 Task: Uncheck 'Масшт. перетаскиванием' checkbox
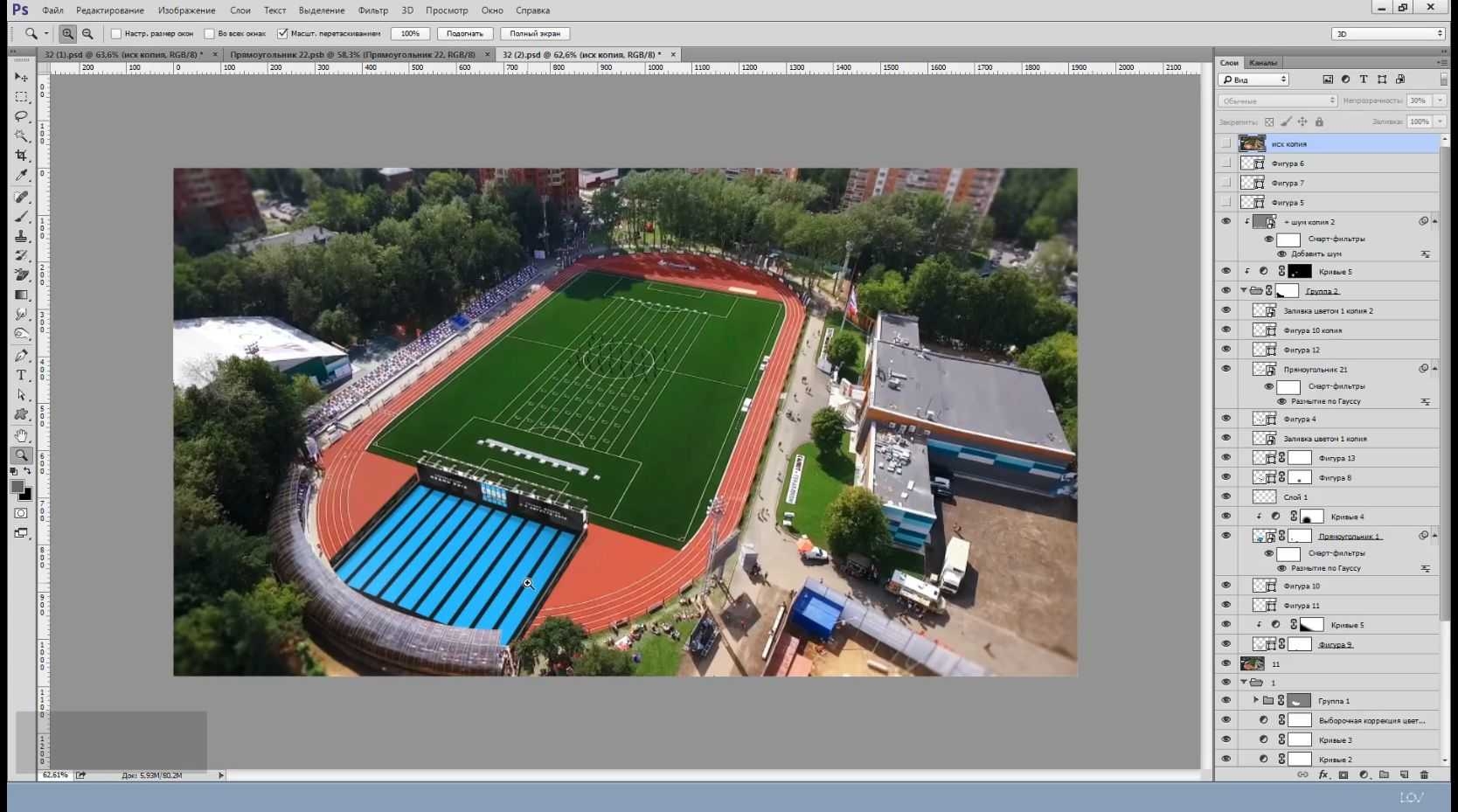click(282, 34)
